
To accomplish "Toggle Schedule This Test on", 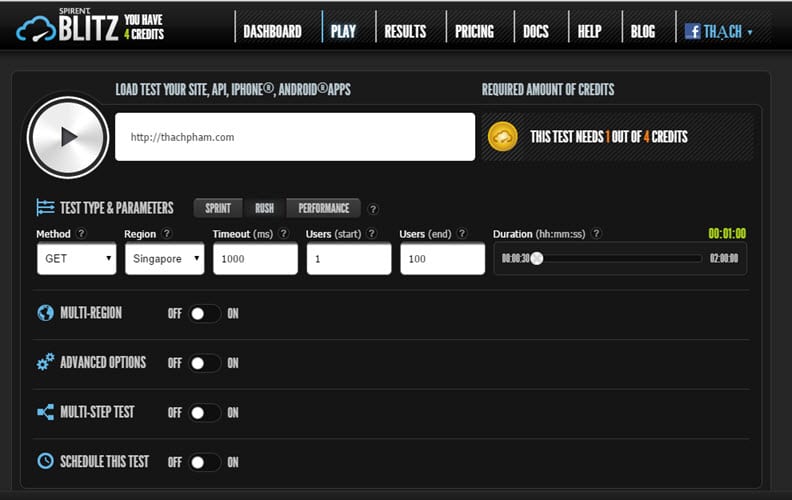I will 205,462.
